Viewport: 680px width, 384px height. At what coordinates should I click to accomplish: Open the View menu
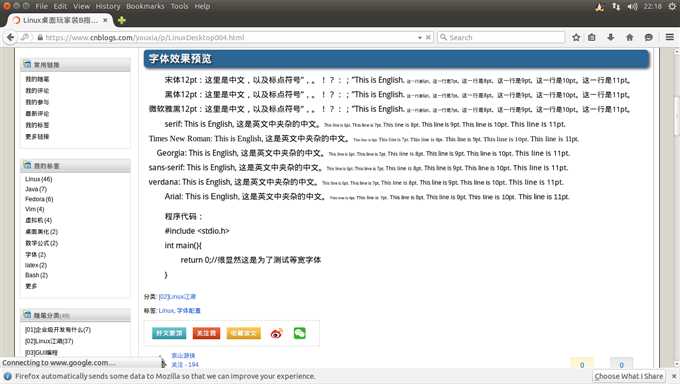pos(81,6)
